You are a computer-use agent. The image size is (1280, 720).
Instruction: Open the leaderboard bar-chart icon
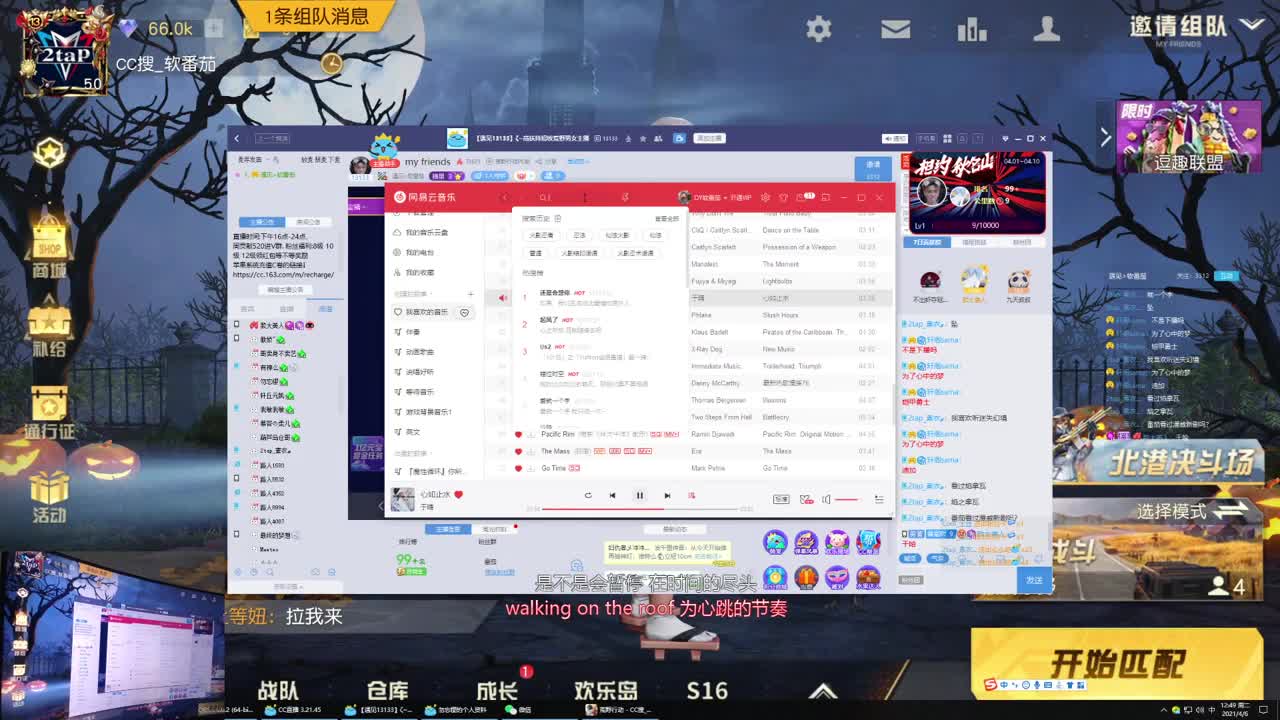click(971, 29)
